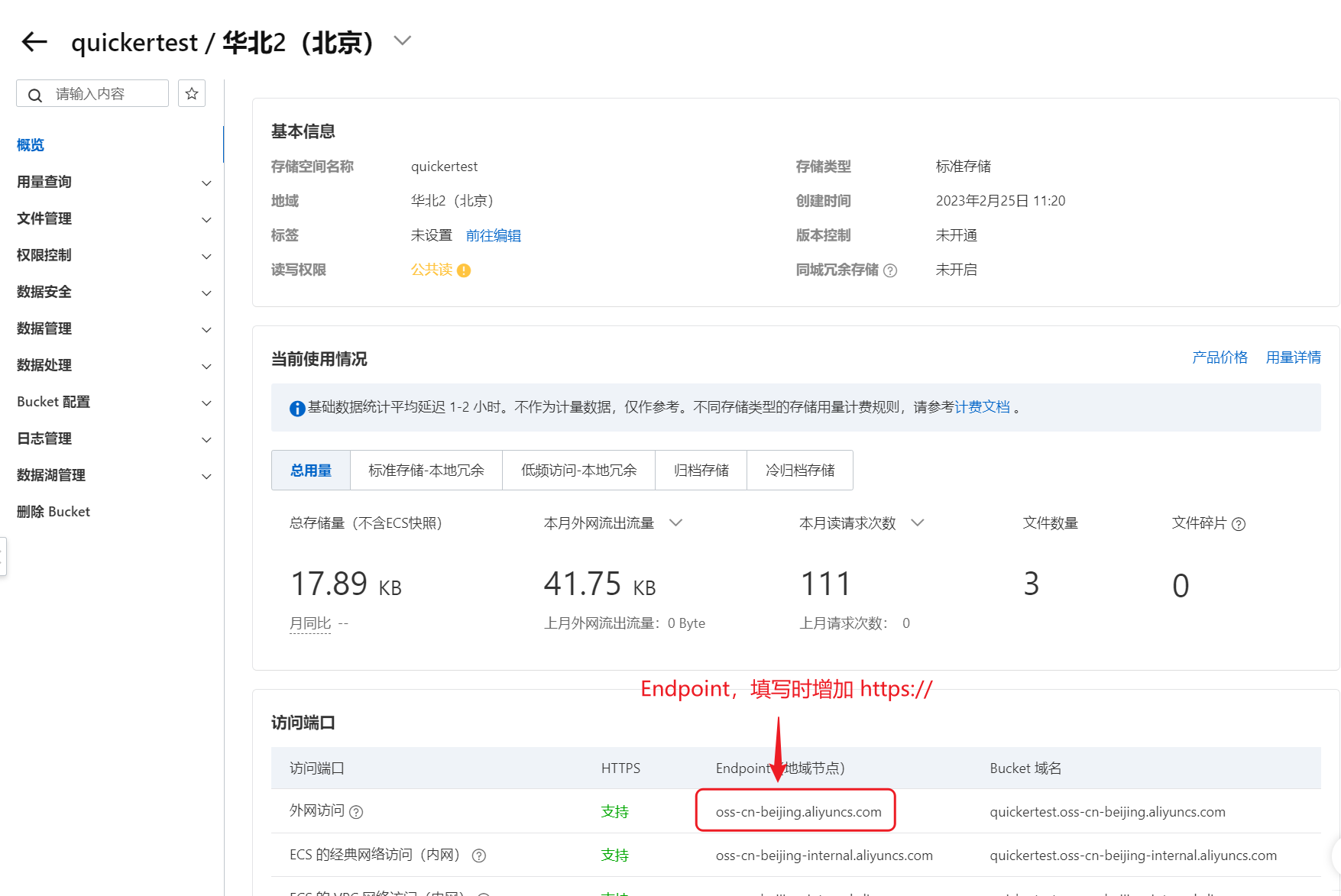
Task: Click the 支持 HTTPS status for 外网访问
Action: (614, 812)
